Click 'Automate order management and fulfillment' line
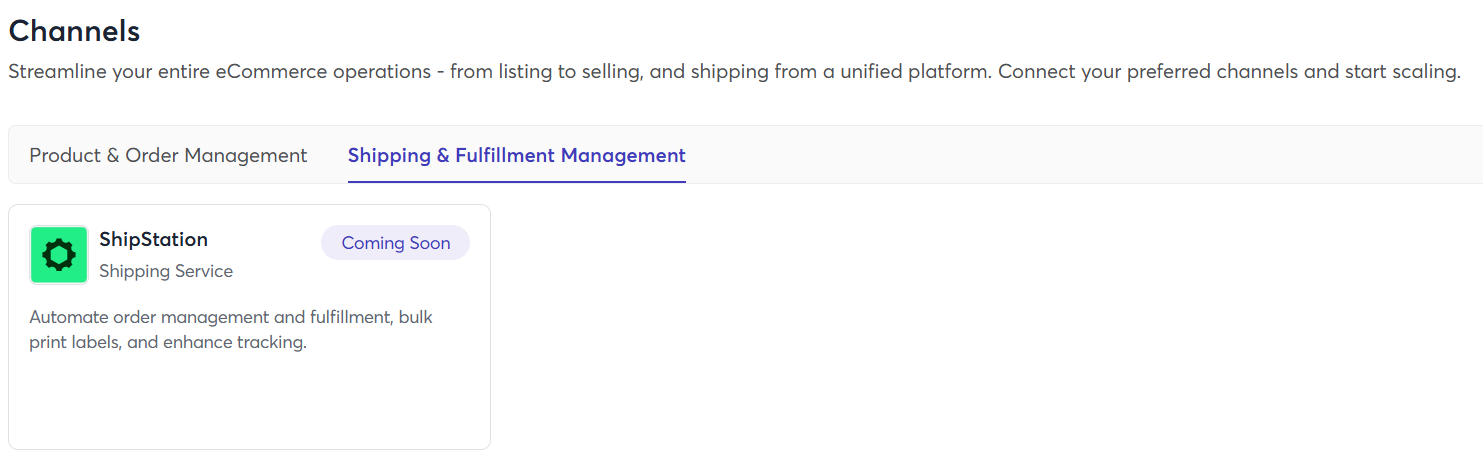 pyautogui.click(x=212, y=317)
